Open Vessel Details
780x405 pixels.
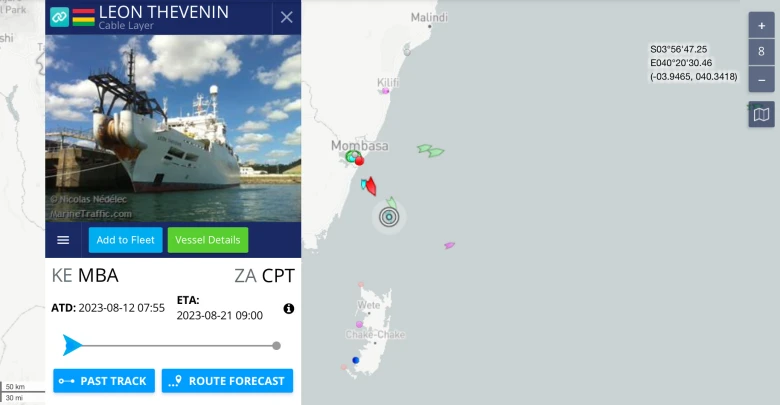pyautogui.click(x=207, y=240)
